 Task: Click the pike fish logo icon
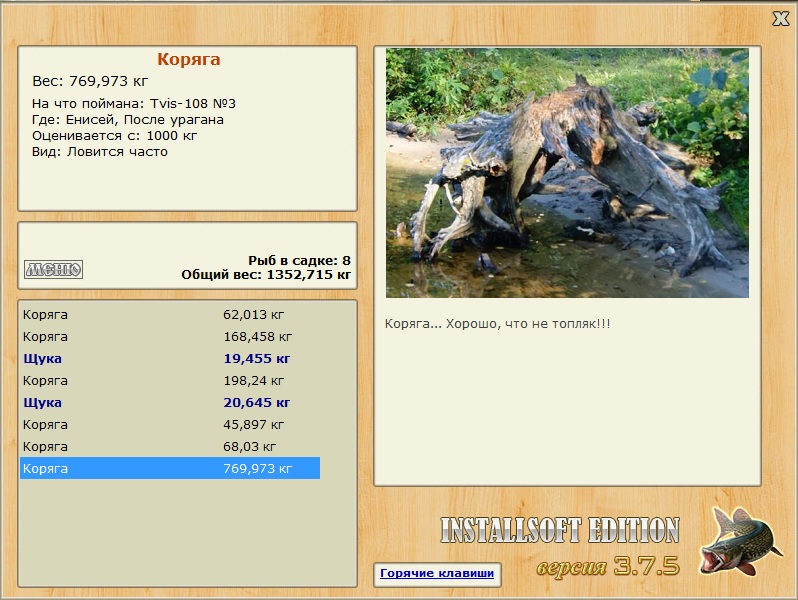740,541
